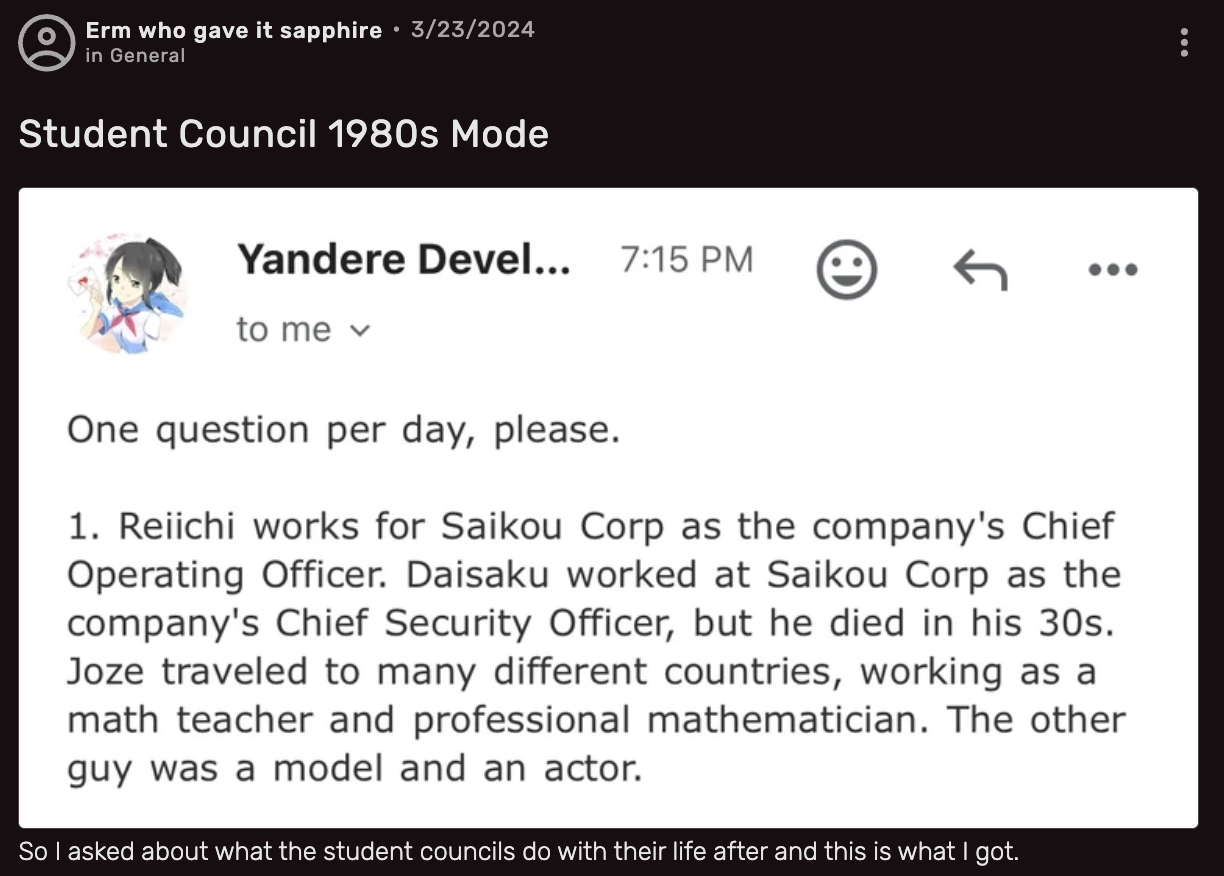Open the post's vertical three-dot menu
The height and width of the screenshot is (876, 1224).
coord(1184,43)
